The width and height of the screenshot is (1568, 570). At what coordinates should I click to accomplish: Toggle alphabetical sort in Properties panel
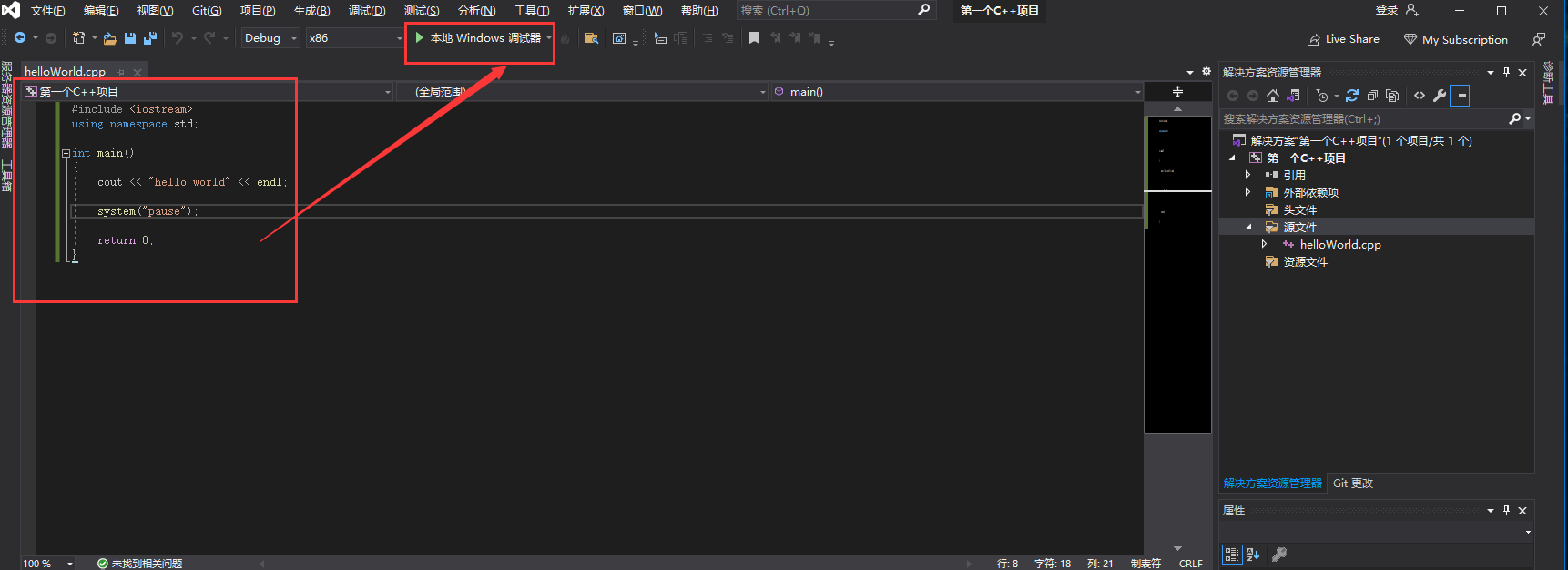pyautogui.click(x=1253, y=555)
